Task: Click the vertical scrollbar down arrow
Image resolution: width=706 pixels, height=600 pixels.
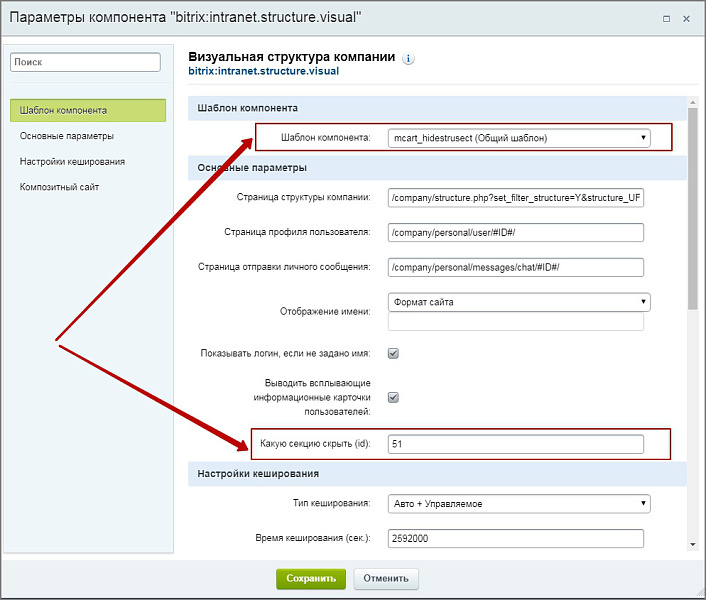Action: click(x=692, y=544)
